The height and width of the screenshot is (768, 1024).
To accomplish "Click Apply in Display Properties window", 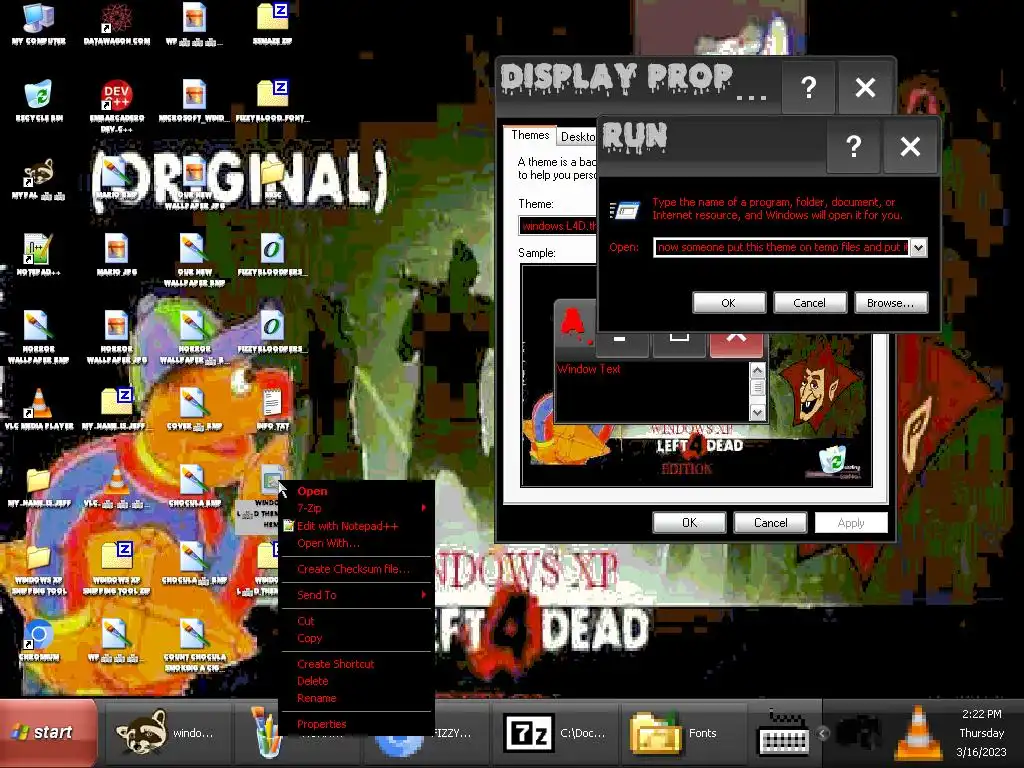I will [851, 522].
